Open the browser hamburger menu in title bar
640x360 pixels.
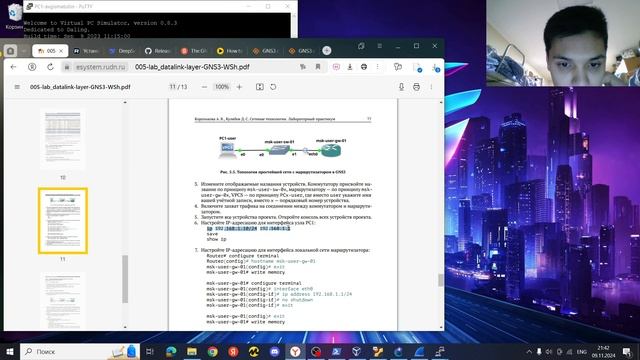tap(380, 46)
